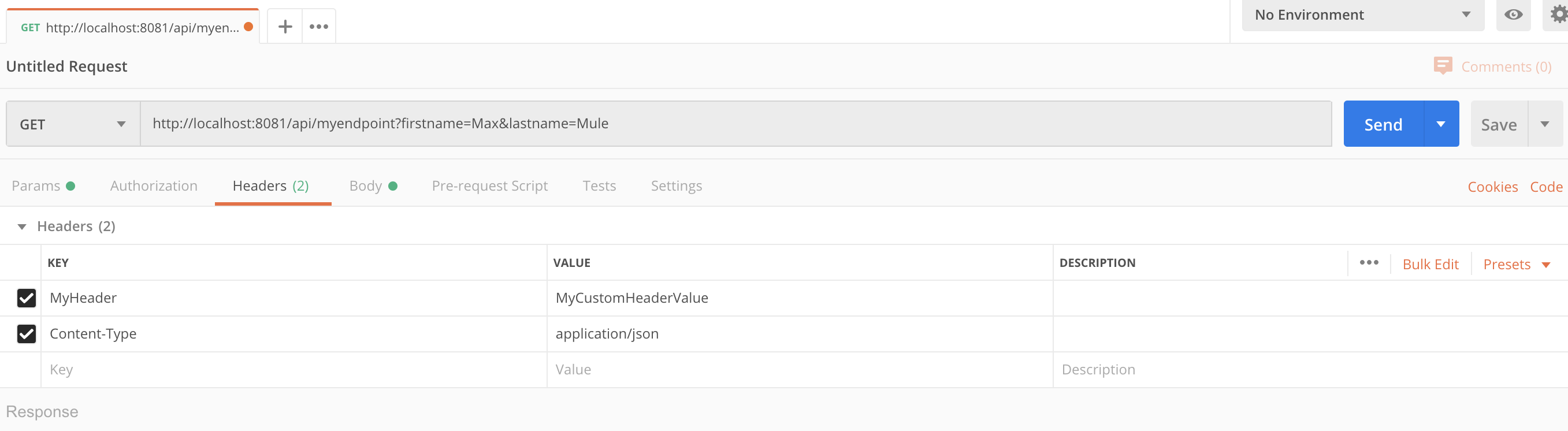Click the Bulk Edit link
Screen dimensions: 1568x431
(x=1430, y=264)
